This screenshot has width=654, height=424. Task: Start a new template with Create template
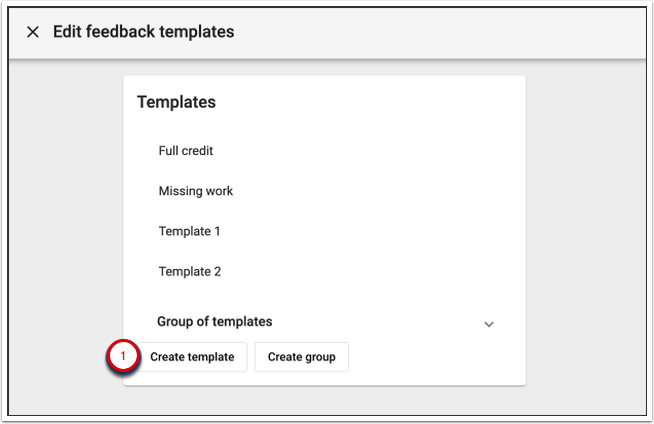coord(192,357)
